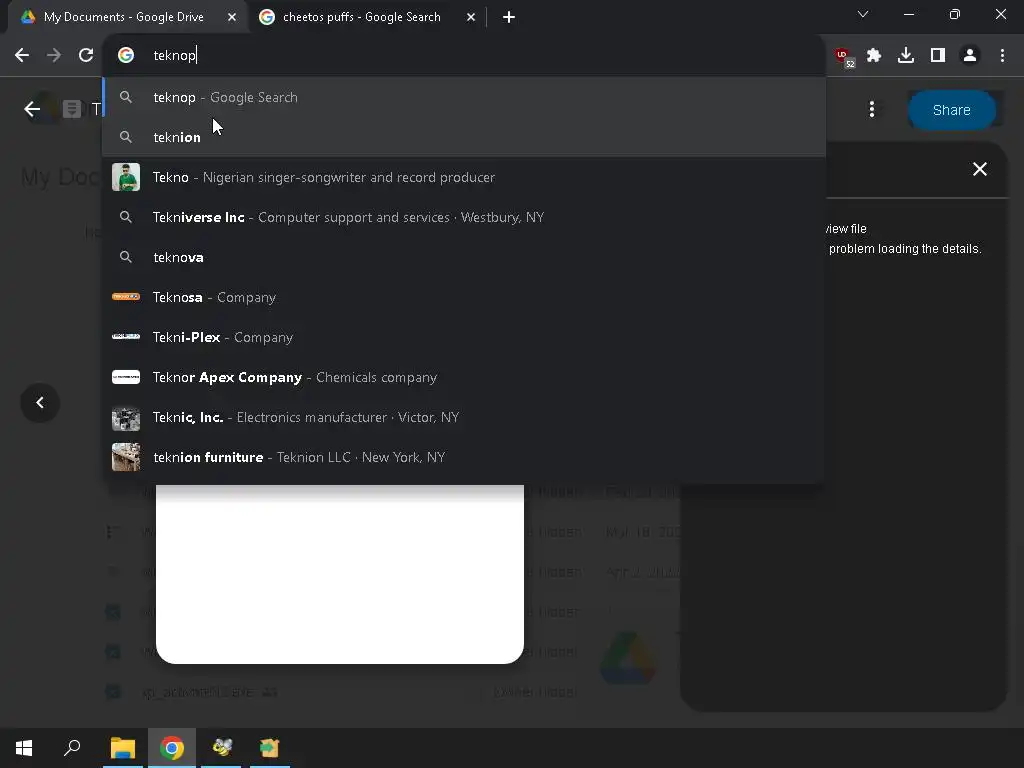This screenshot has height=768, width=1024.
Task: Select the Teknor Apex Company suggestion
Action: click(464, 377)
